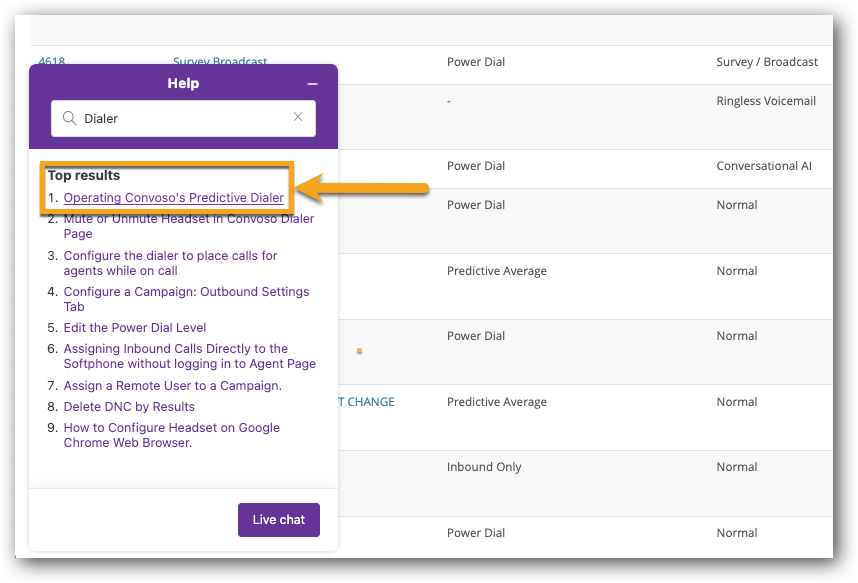Clear the Dialer search text
This screenshot has width=858, height=583.
(298, 117)
